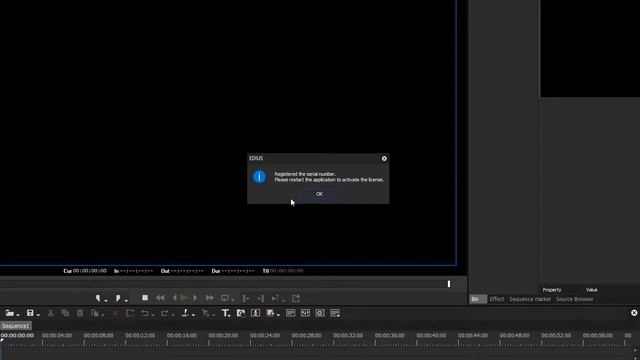Step forward to the next frame

(195, 298)
